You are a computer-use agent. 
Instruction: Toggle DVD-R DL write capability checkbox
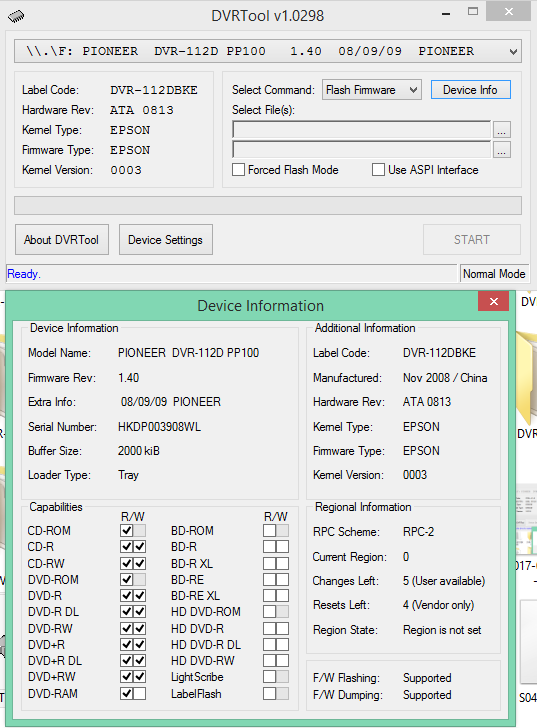(140, 612)
